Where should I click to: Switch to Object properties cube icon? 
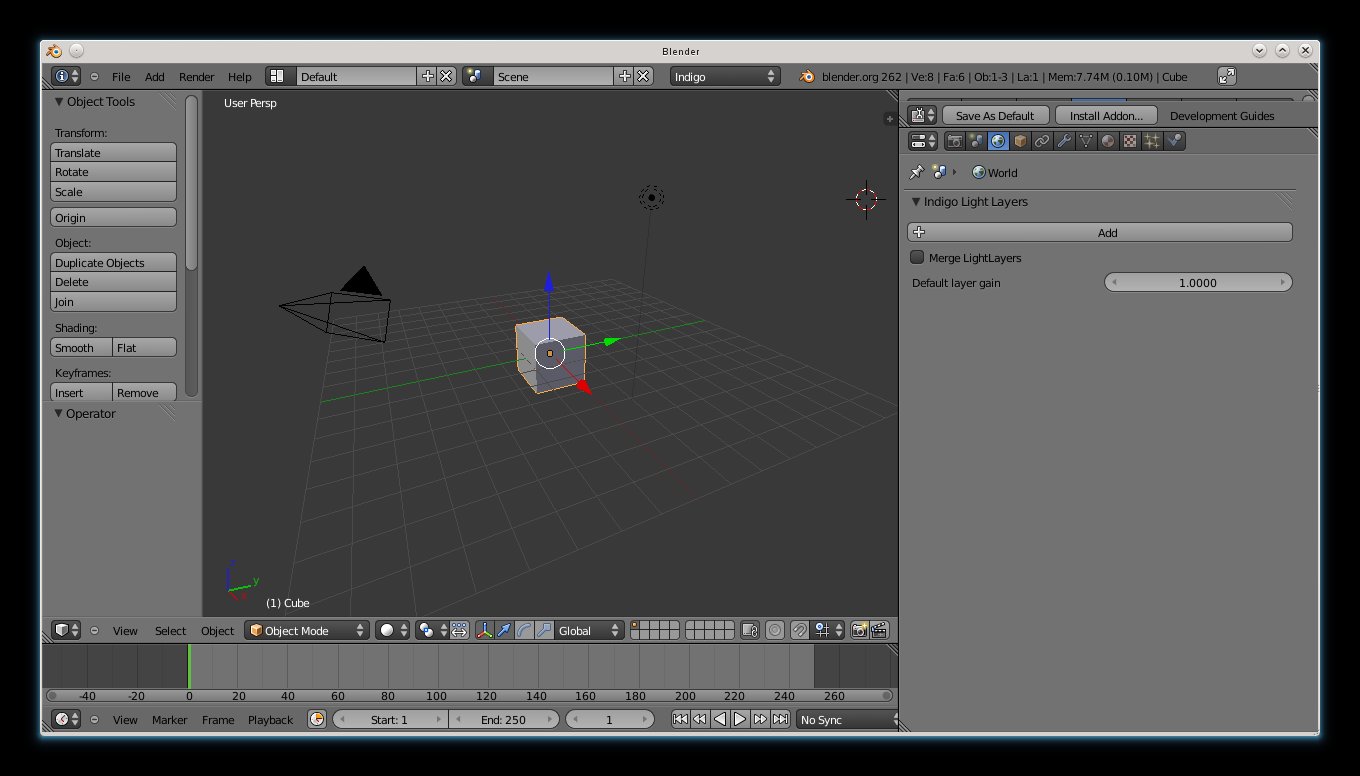(1020, 142)
